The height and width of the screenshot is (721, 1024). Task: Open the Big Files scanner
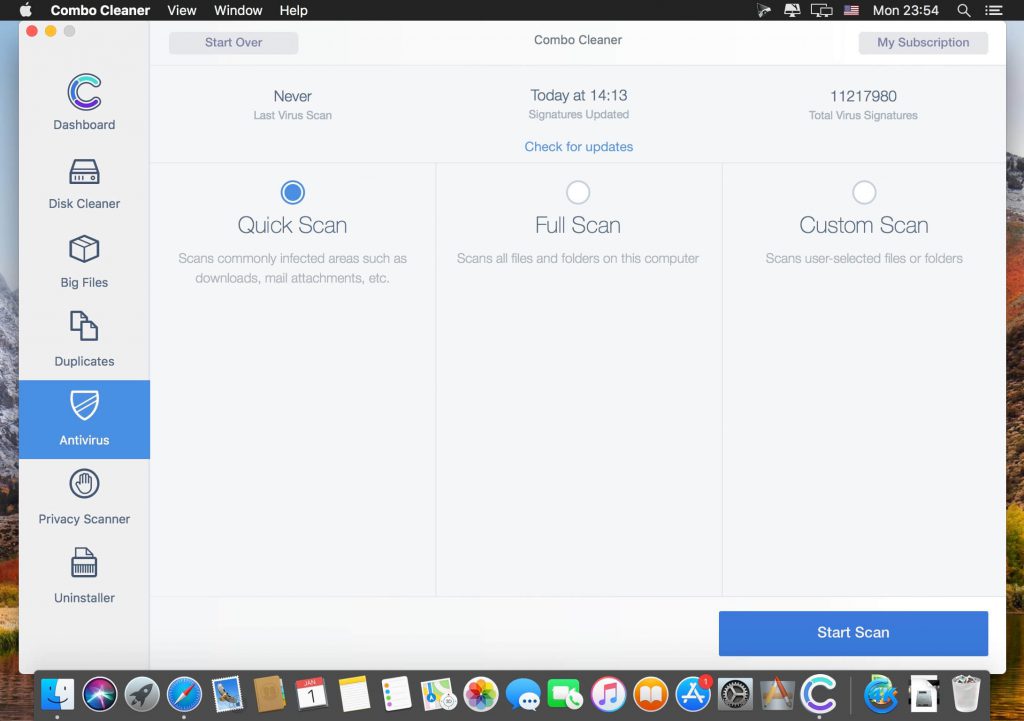point(84,260)
